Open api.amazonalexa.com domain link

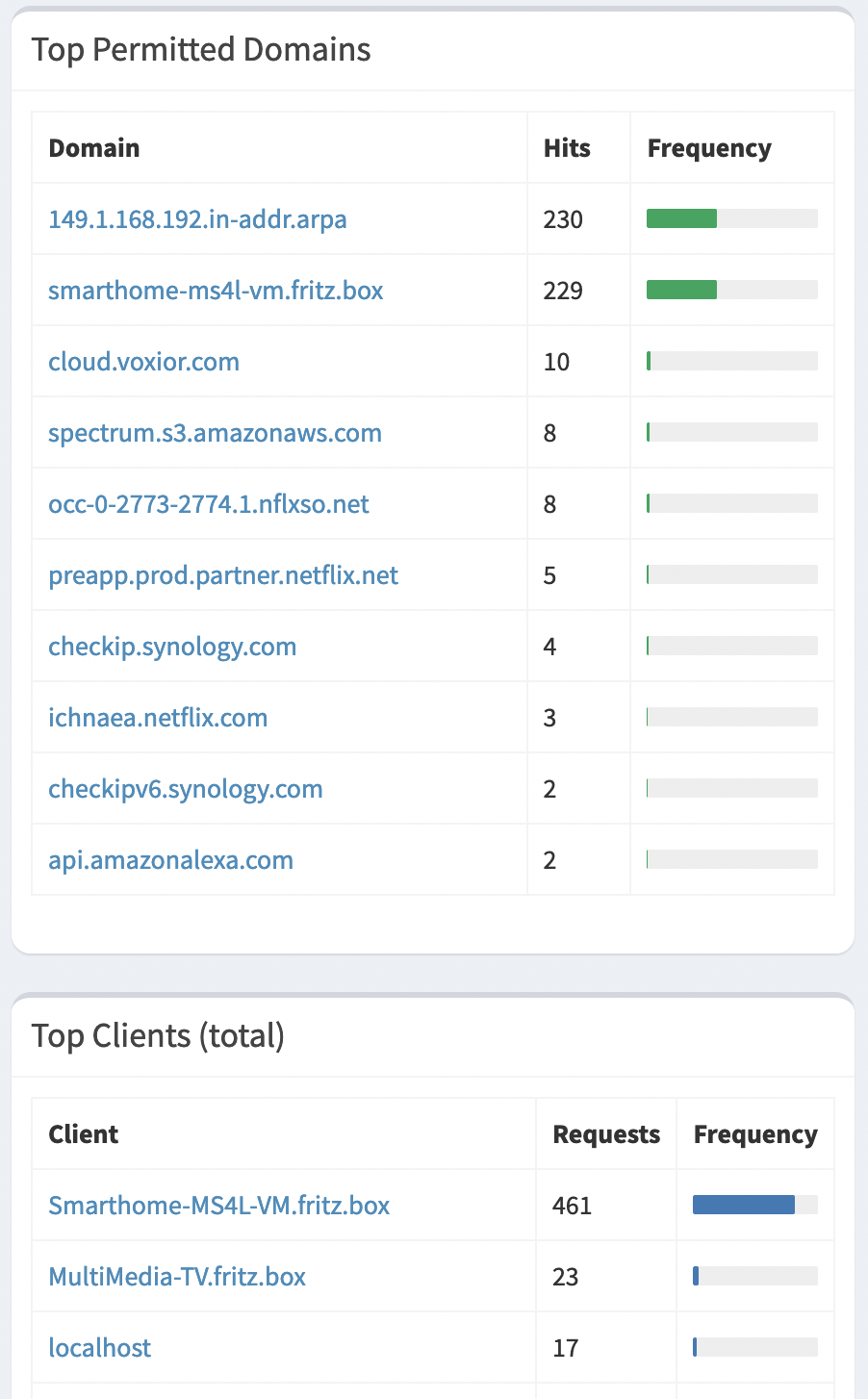pyautogui.click(x=170, y=860)
